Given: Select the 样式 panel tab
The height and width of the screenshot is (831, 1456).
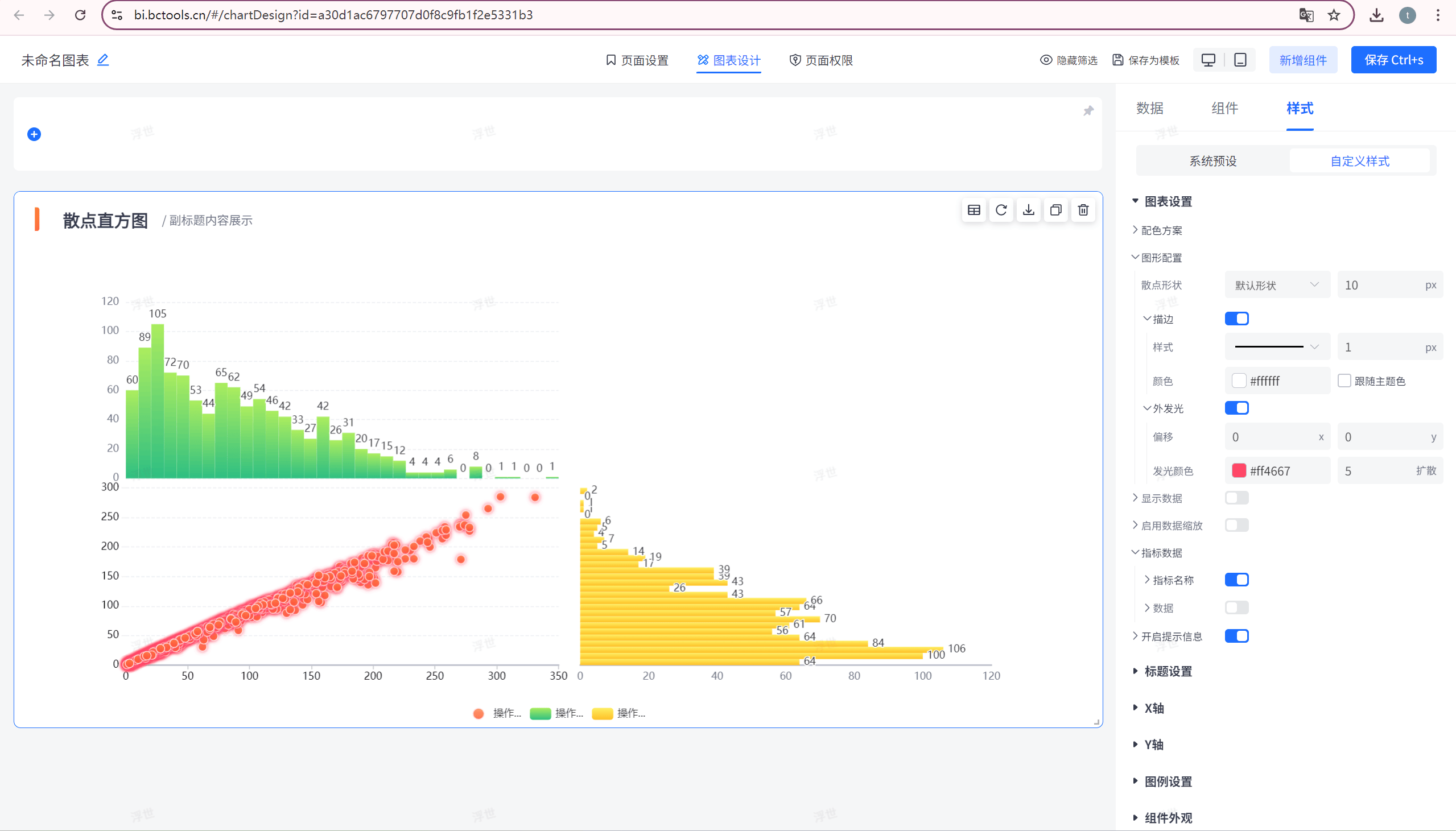Looking at the screenshot, I should click(x=1300, y=108).
